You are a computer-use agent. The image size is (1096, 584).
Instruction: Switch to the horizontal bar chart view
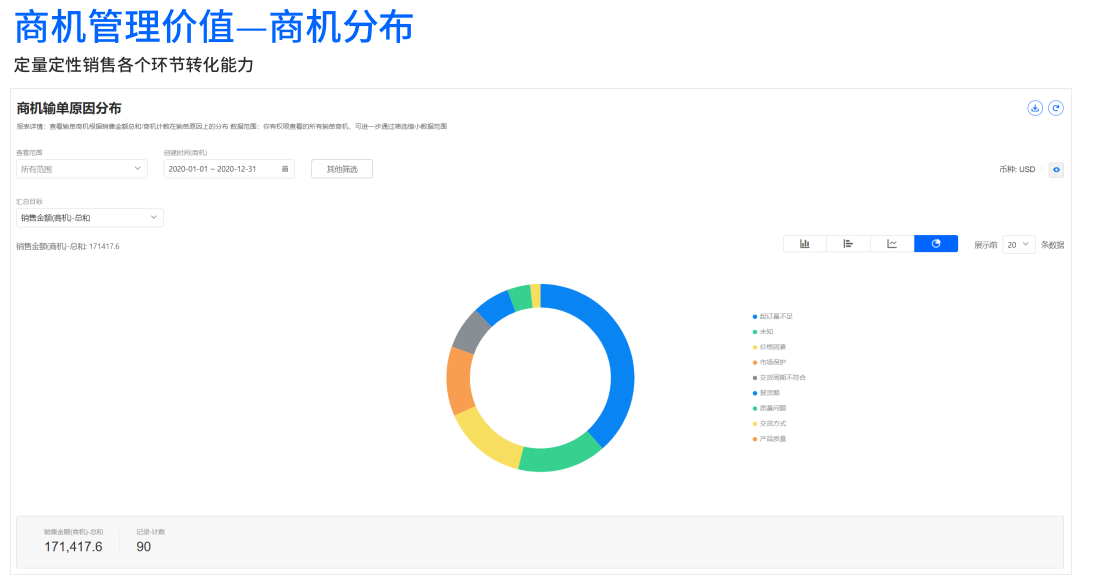[x=848, y=244]
